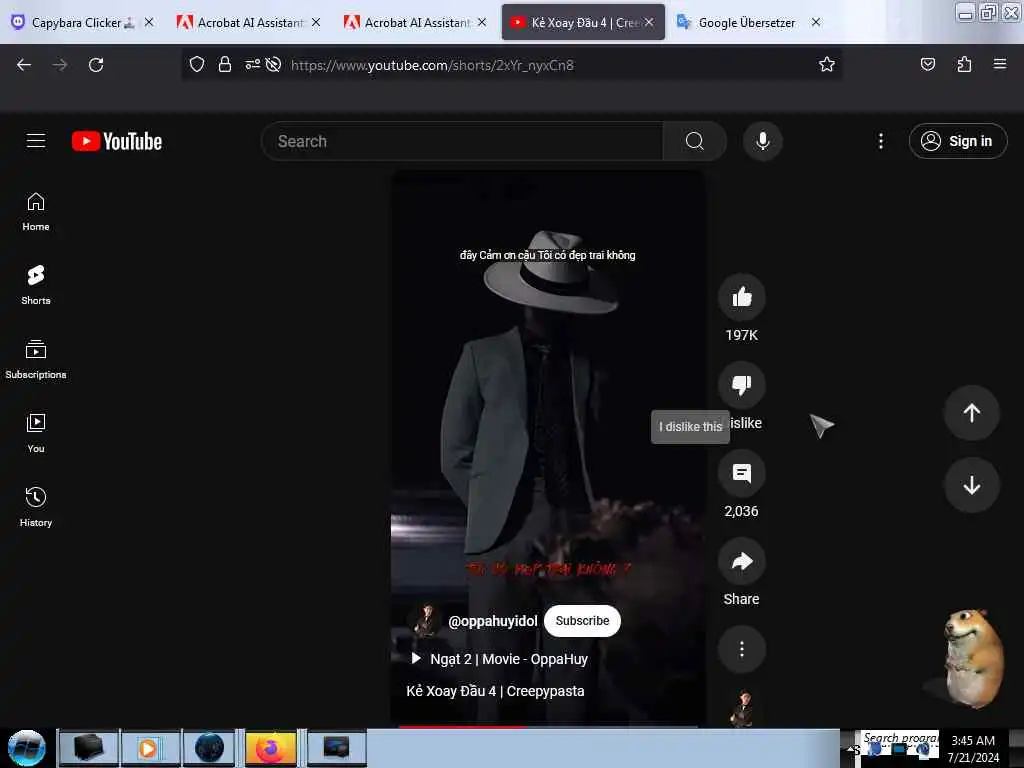
Task: Go to previous short with up arrow
Action: pos(971,413)
